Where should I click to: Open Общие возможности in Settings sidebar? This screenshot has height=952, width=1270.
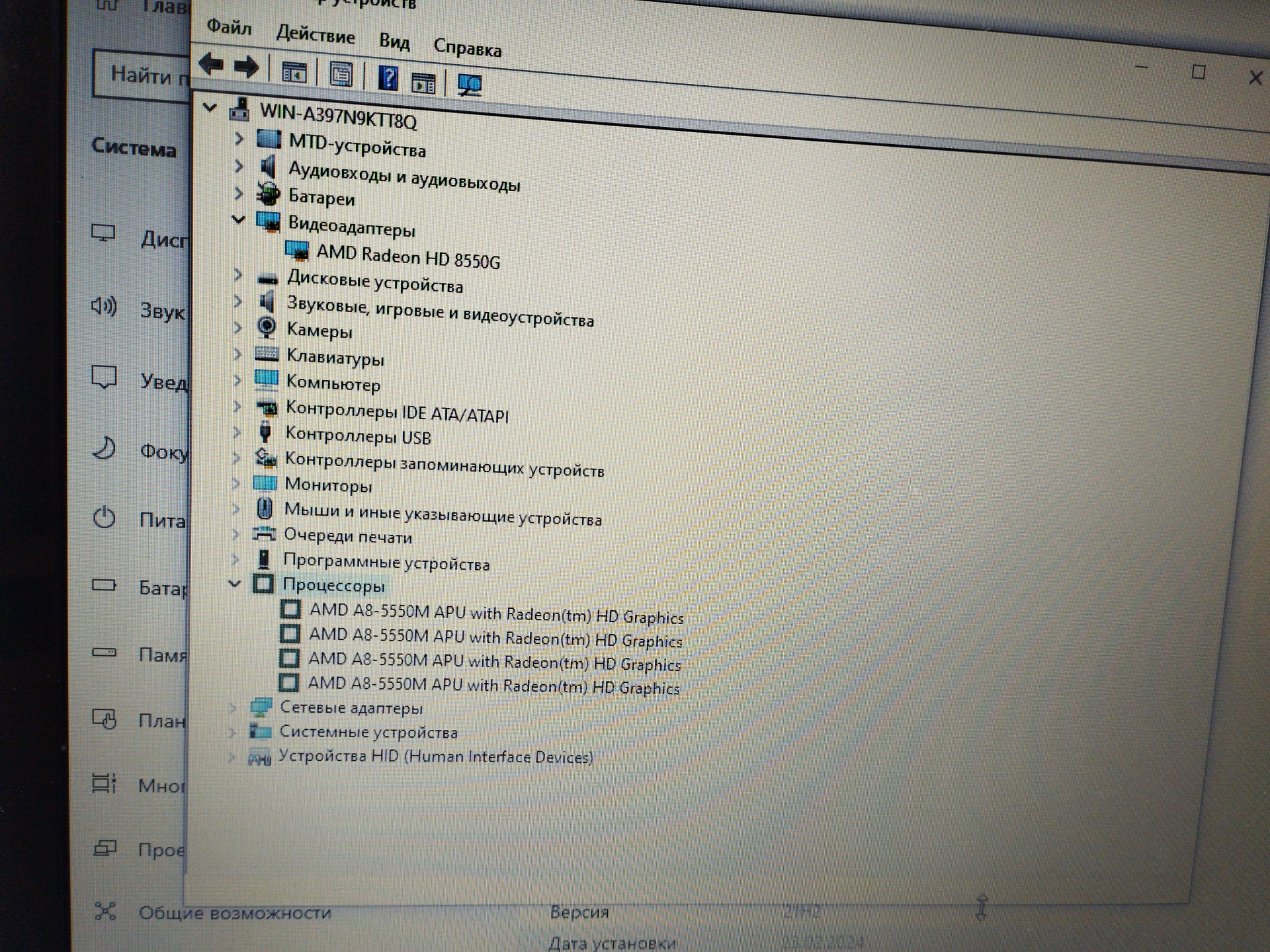(235, 913)
